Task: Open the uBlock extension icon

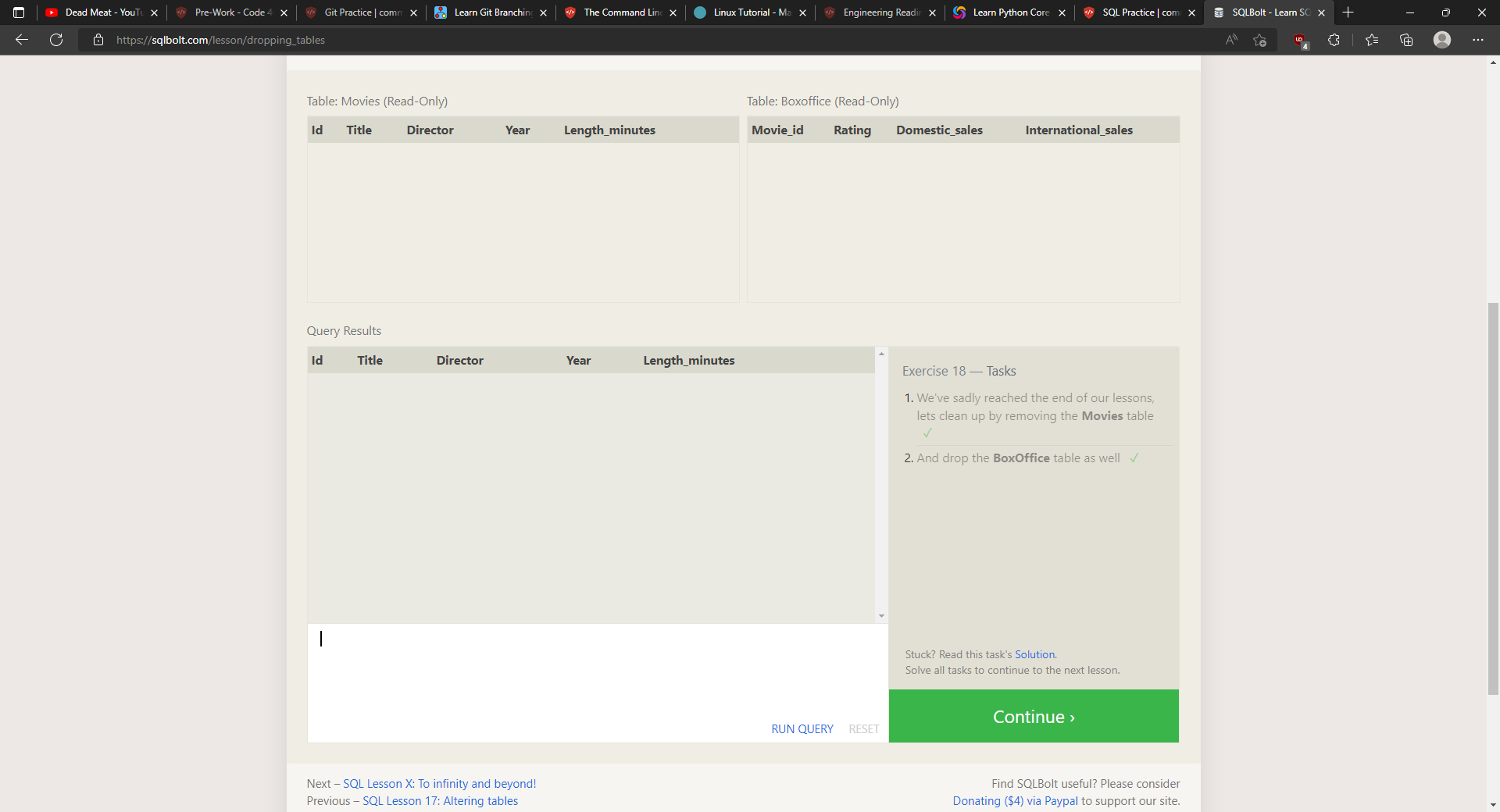Action: [x=1300, y=40]
